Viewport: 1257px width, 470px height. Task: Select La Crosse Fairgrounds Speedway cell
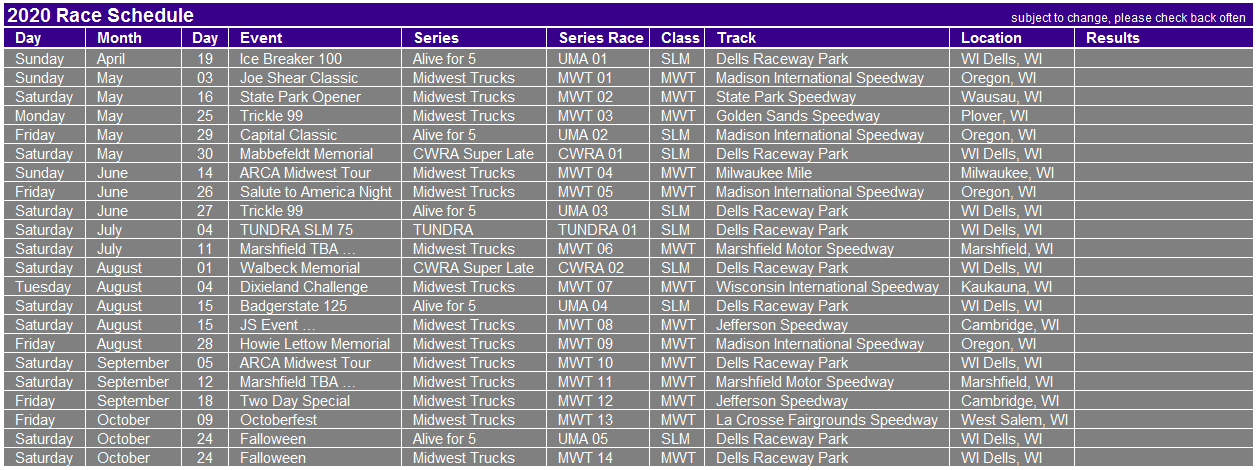click(x=828, y=420)
